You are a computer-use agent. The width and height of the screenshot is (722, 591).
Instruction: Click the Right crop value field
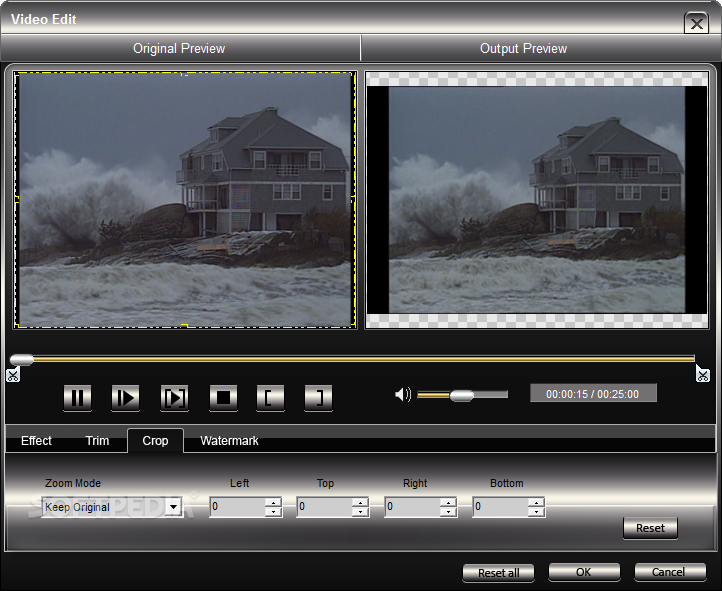click(x=412, y=507)
